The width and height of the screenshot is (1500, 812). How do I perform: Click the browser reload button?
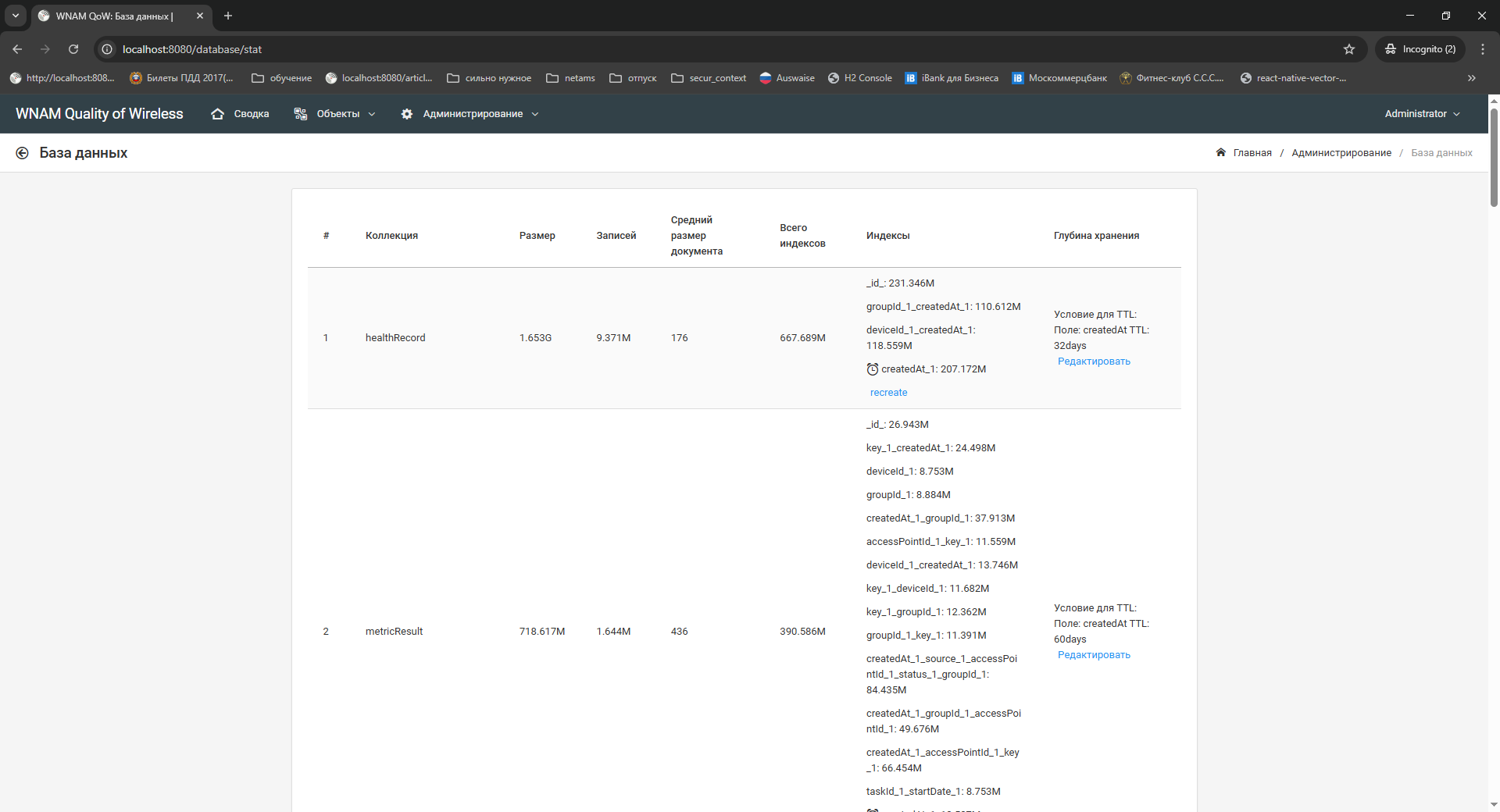(73, 49)
